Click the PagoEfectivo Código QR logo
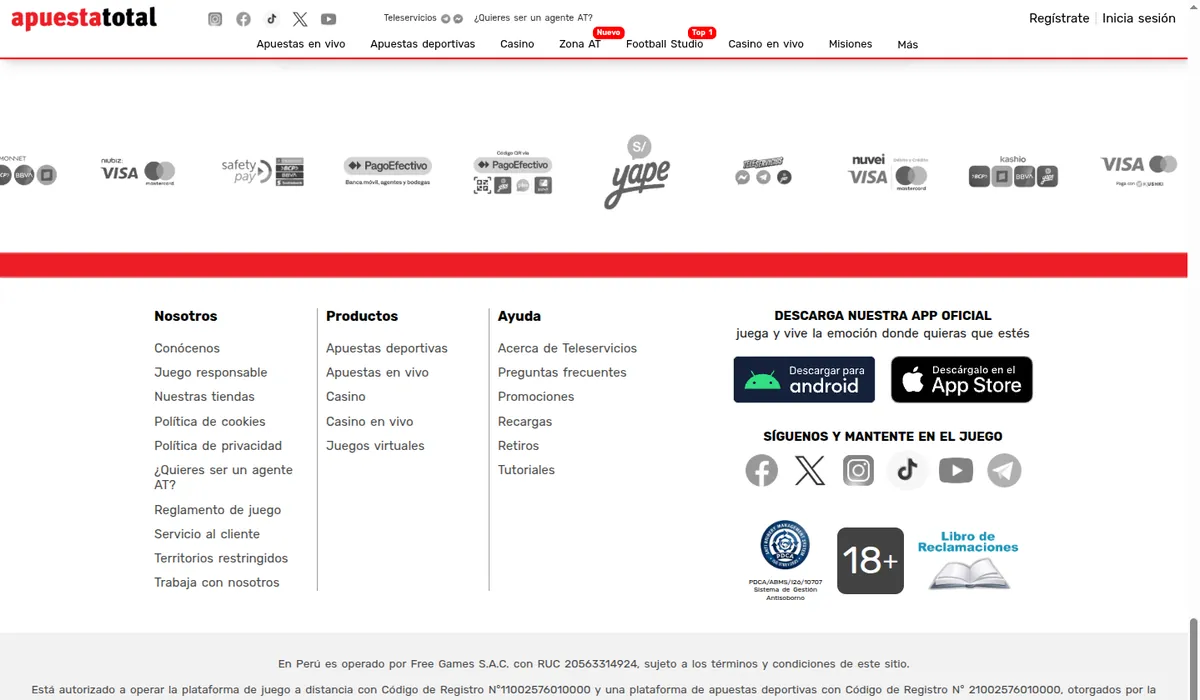 point(512,172)
